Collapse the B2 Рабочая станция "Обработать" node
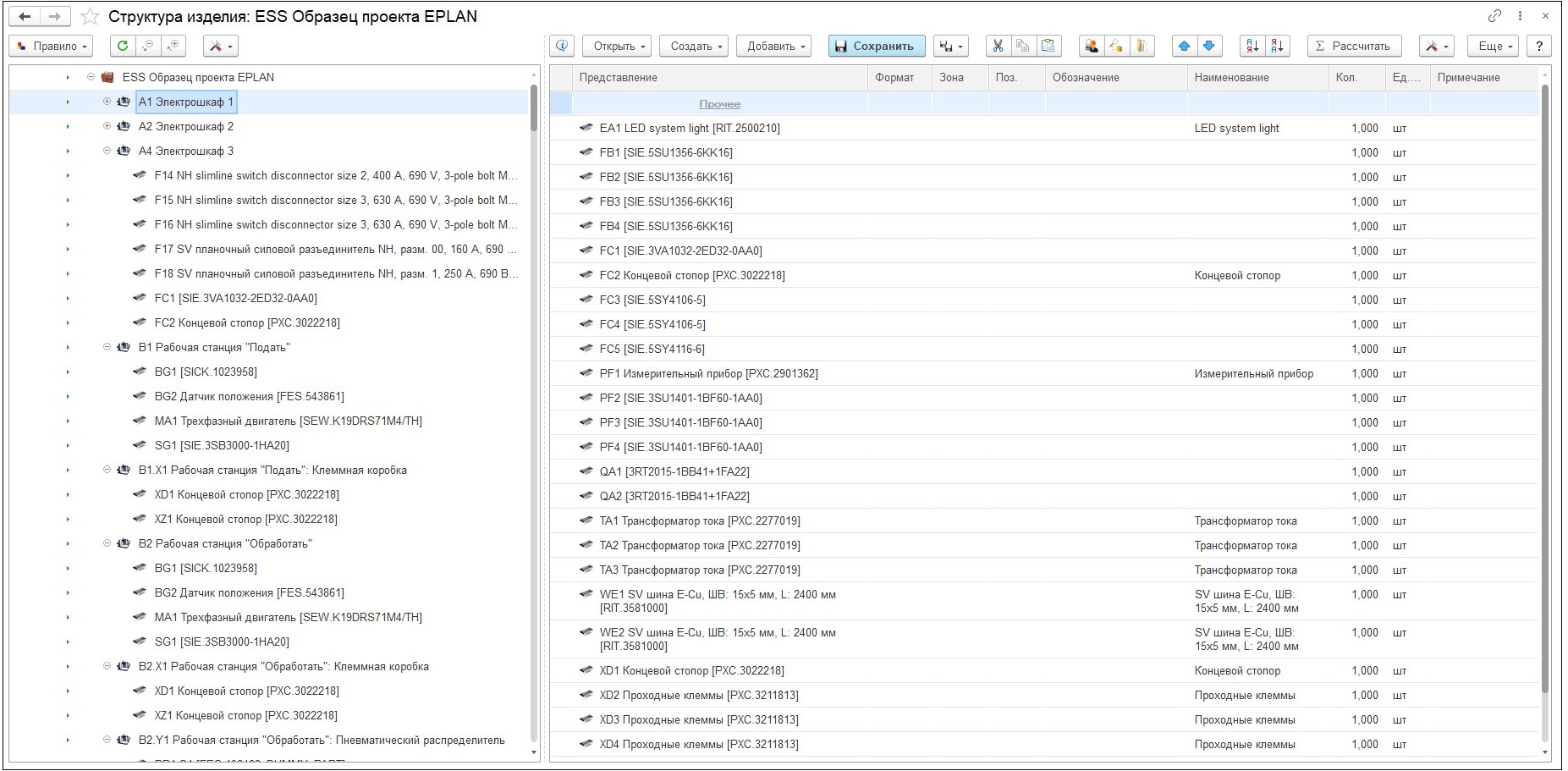1568x771 pixels. click(107, 543)
